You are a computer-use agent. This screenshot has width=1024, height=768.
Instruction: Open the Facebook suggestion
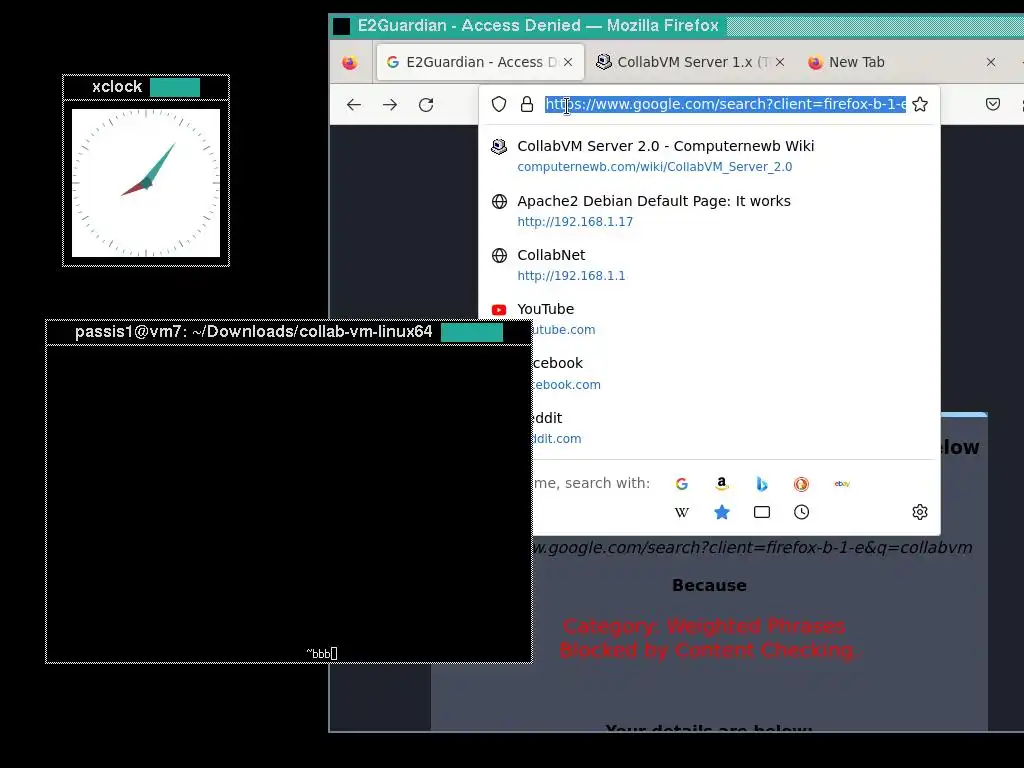coord(734,373)
